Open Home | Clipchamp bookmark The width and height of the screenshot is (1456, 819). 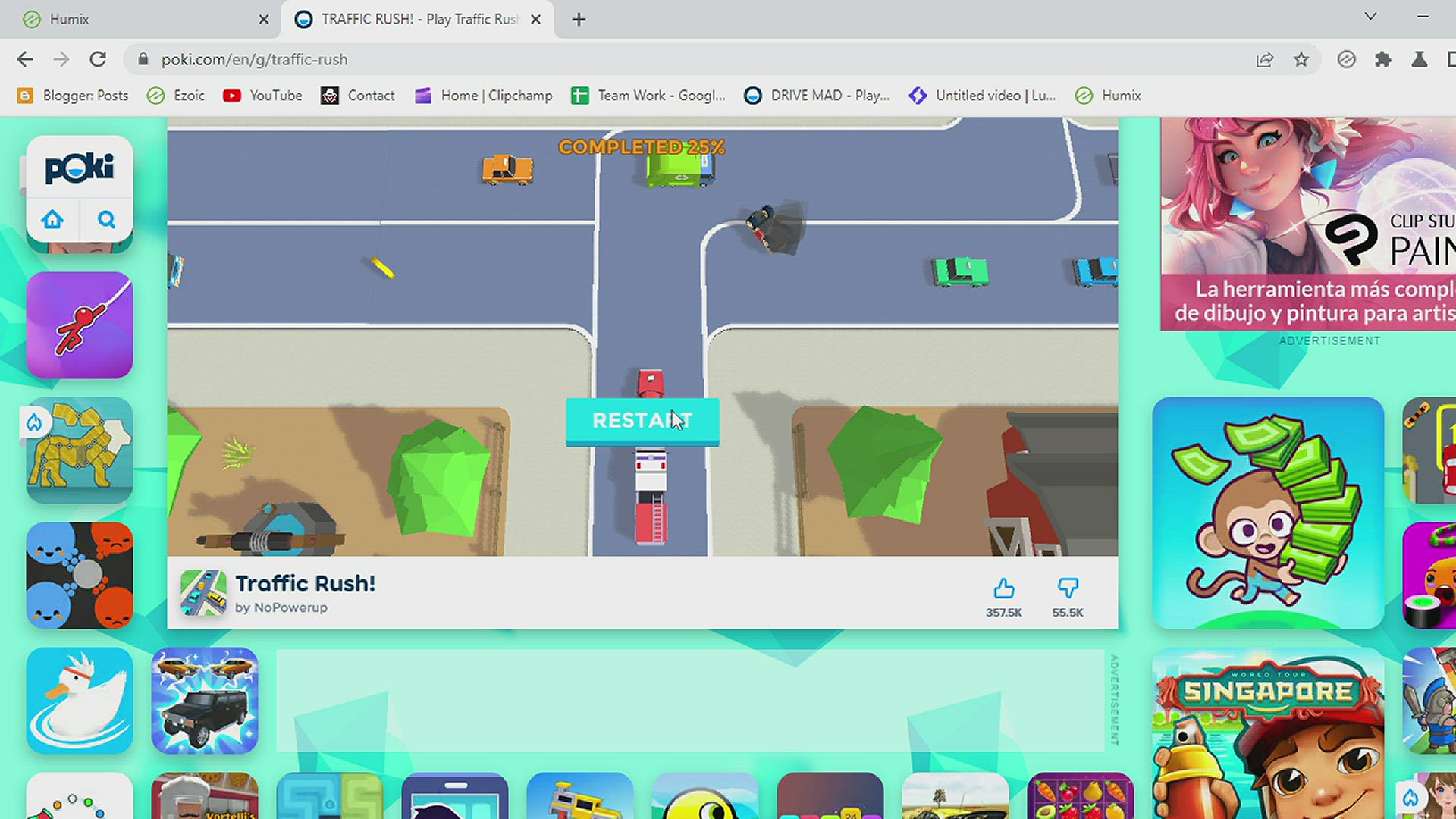tap(484, 96)
